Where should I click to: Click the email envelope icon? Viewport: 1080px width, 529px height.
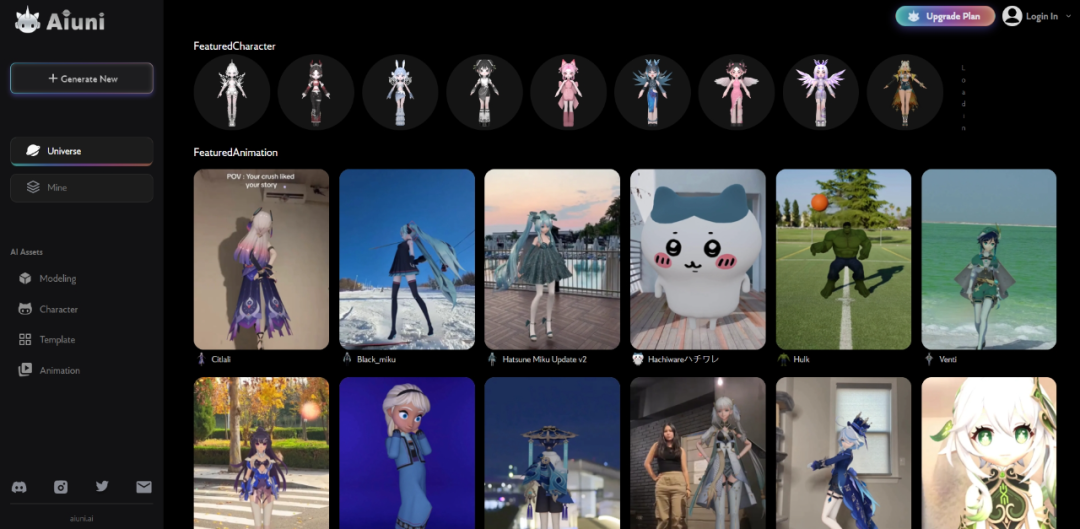(143, 487)
